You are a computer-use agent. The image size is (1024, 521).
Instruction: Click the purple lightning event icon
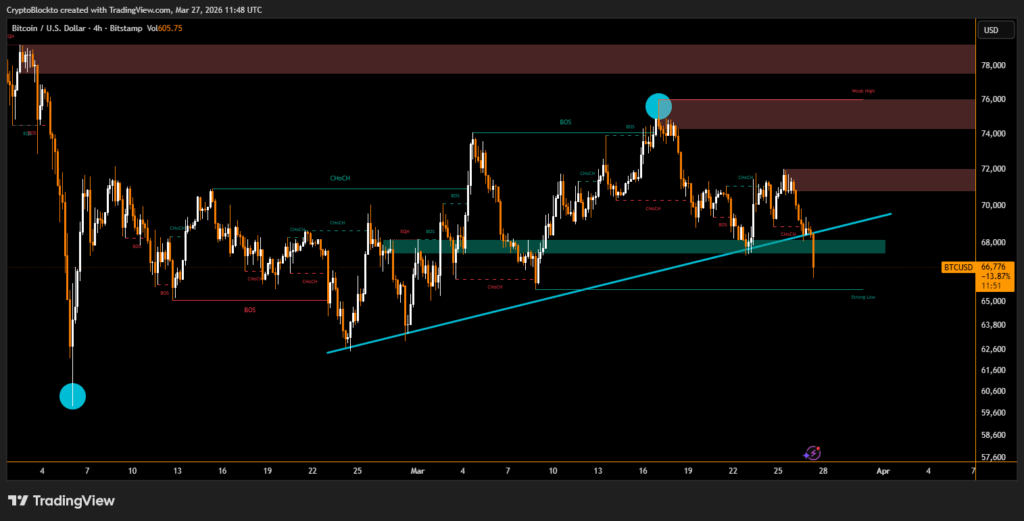point(813,453)
